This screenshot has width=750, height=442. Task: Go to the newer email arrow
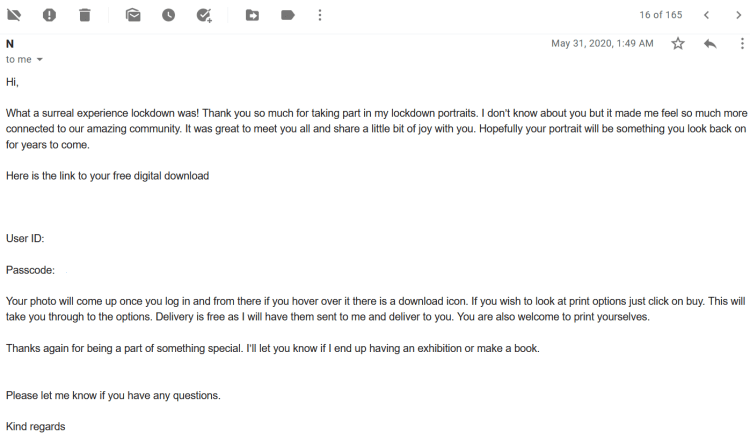pyautogui.click(x=707, y=15)
